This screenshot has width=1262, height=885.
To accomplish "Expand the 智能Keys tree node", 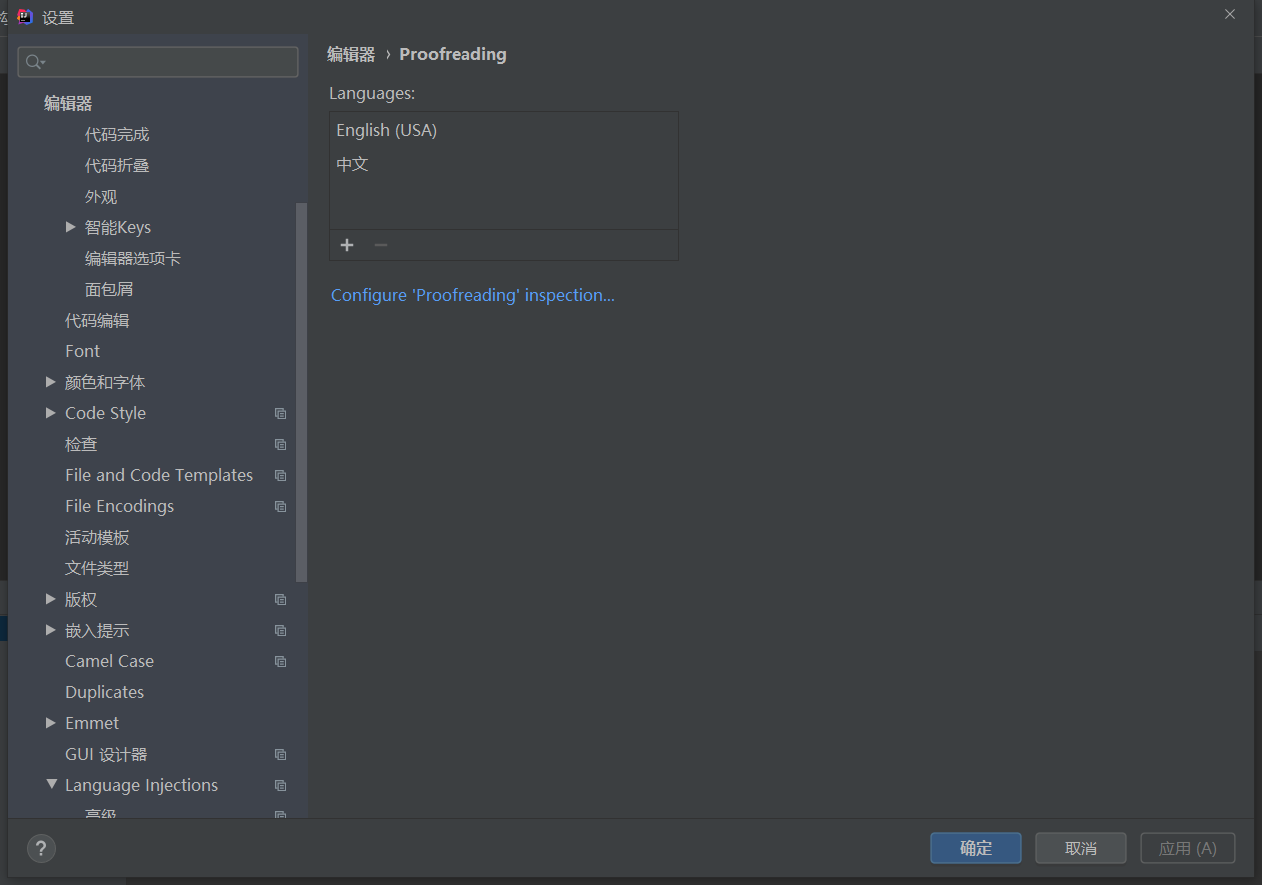I will (x=71, y=227).
